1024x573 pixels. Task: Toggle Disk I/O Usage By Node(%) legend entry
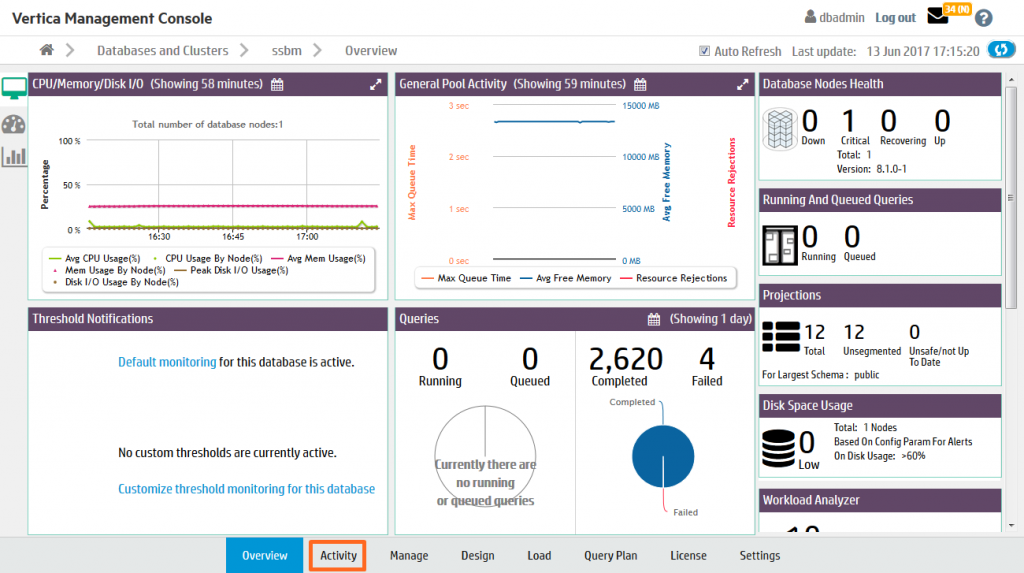[114, 282]
